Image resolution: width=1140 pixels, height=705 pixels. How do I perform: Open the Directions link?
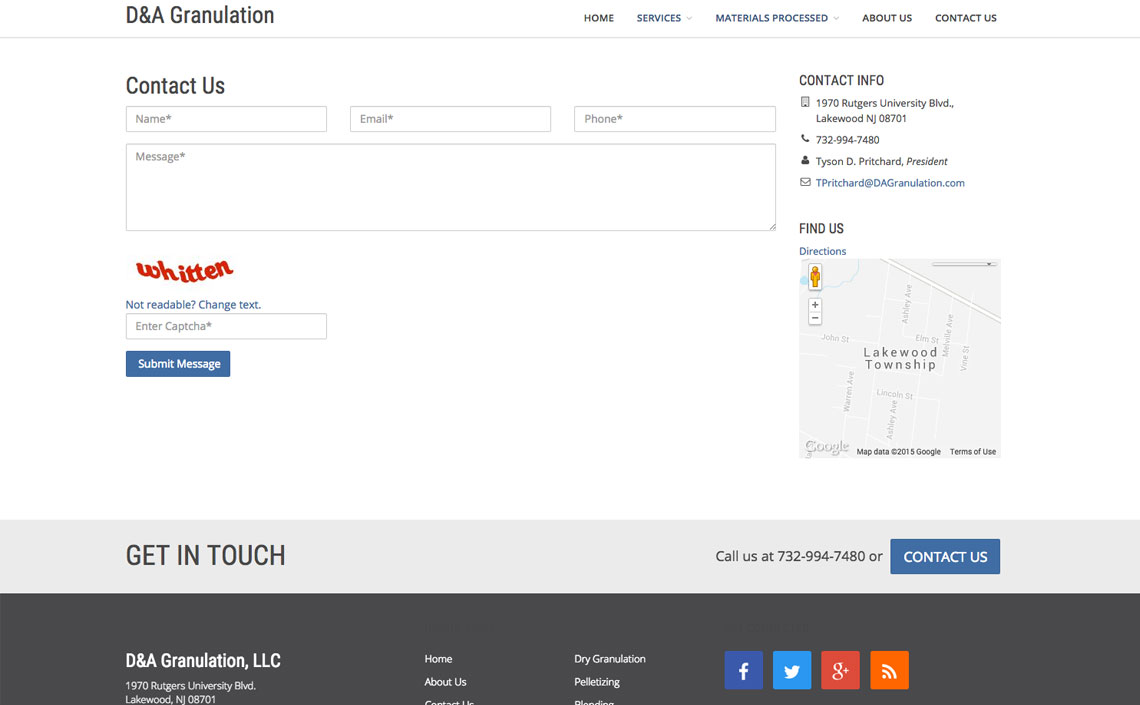pyautogui.click(x=822, y=251)
